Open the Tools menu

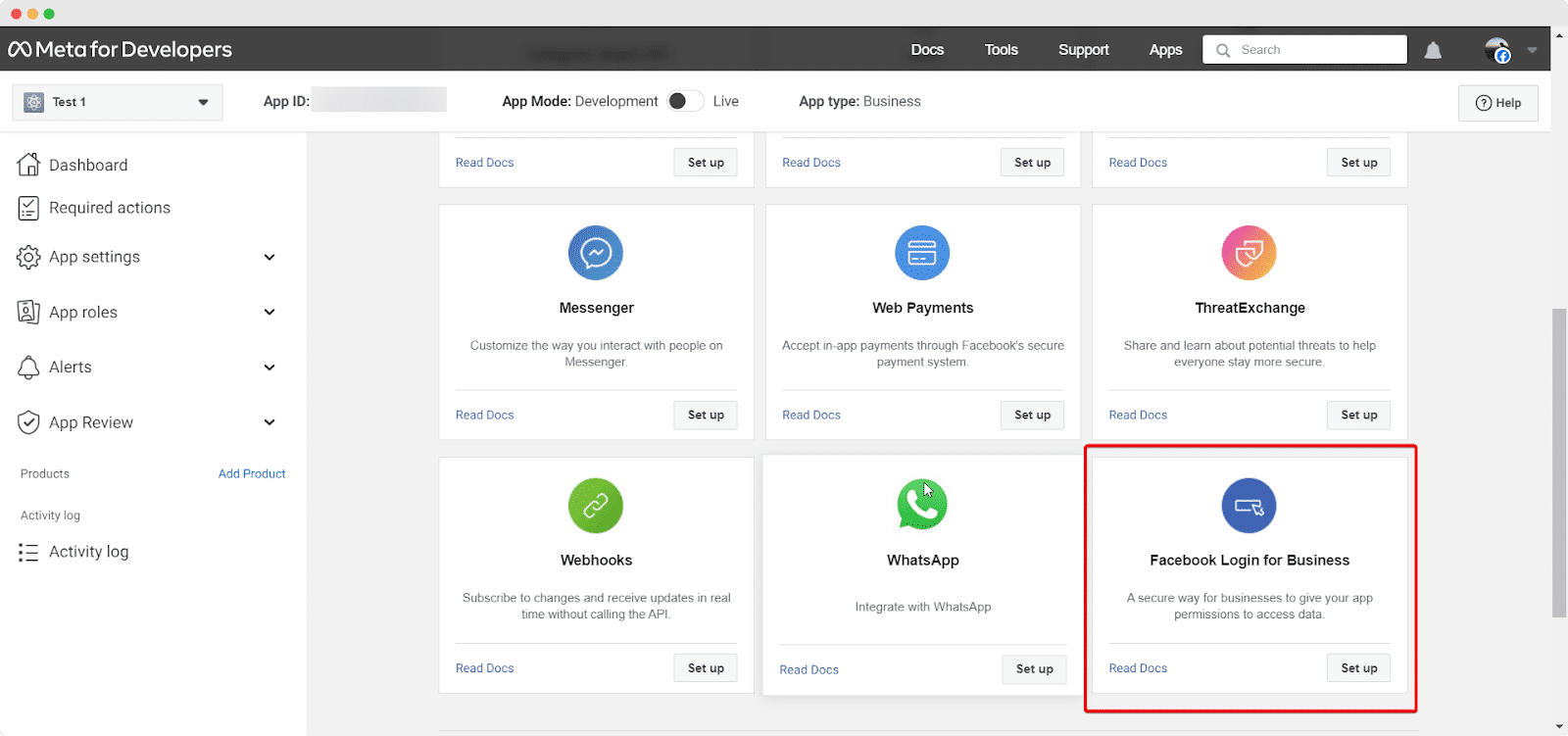(x=1002, y=50)
